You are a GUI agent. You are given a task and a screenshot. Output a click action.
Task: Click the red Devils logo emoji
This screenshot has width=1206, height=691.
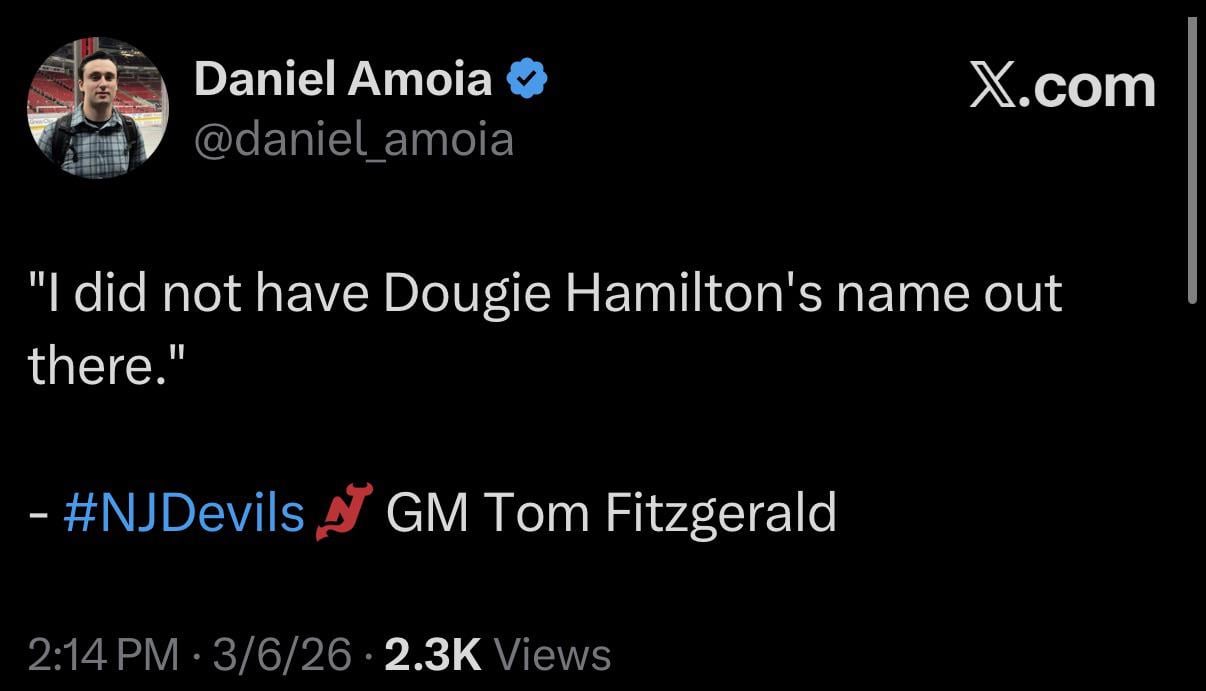pyautogui.click(x=344, y=512)
